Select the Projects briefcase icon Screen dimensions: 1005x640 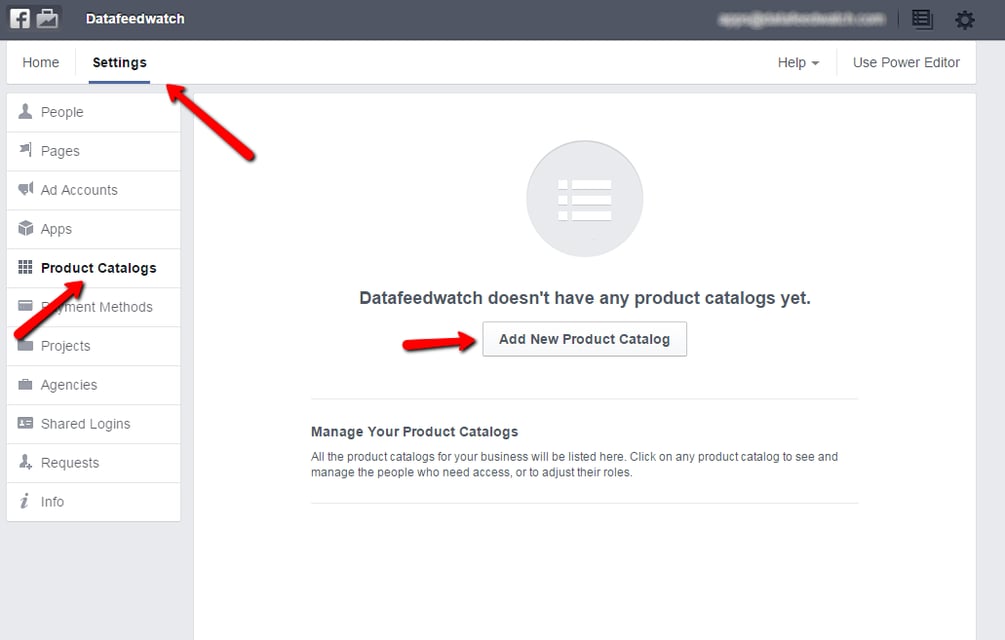point(25,346)
